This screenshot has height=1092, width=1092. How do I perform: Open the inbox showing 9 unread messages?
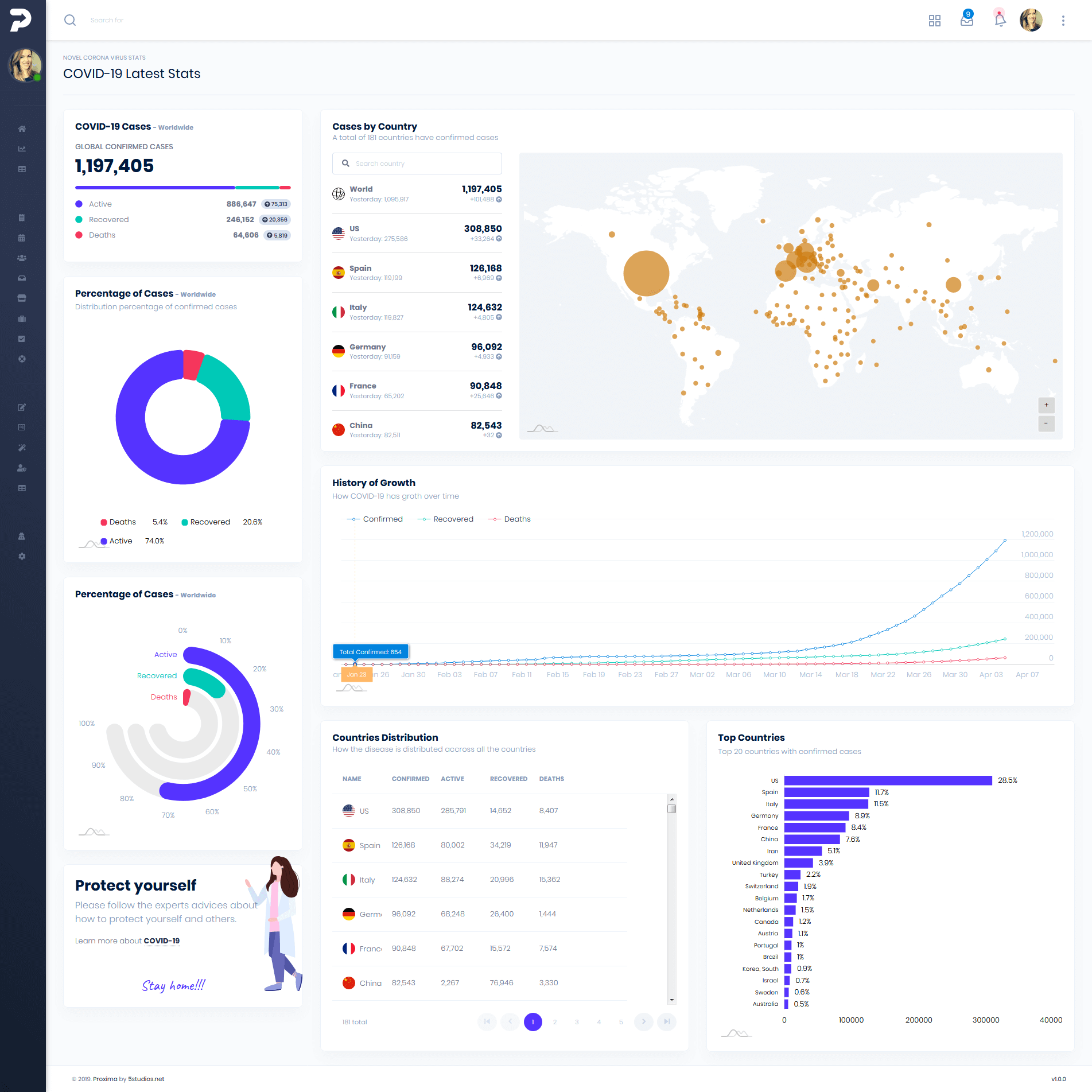click(x=966, y=22)
